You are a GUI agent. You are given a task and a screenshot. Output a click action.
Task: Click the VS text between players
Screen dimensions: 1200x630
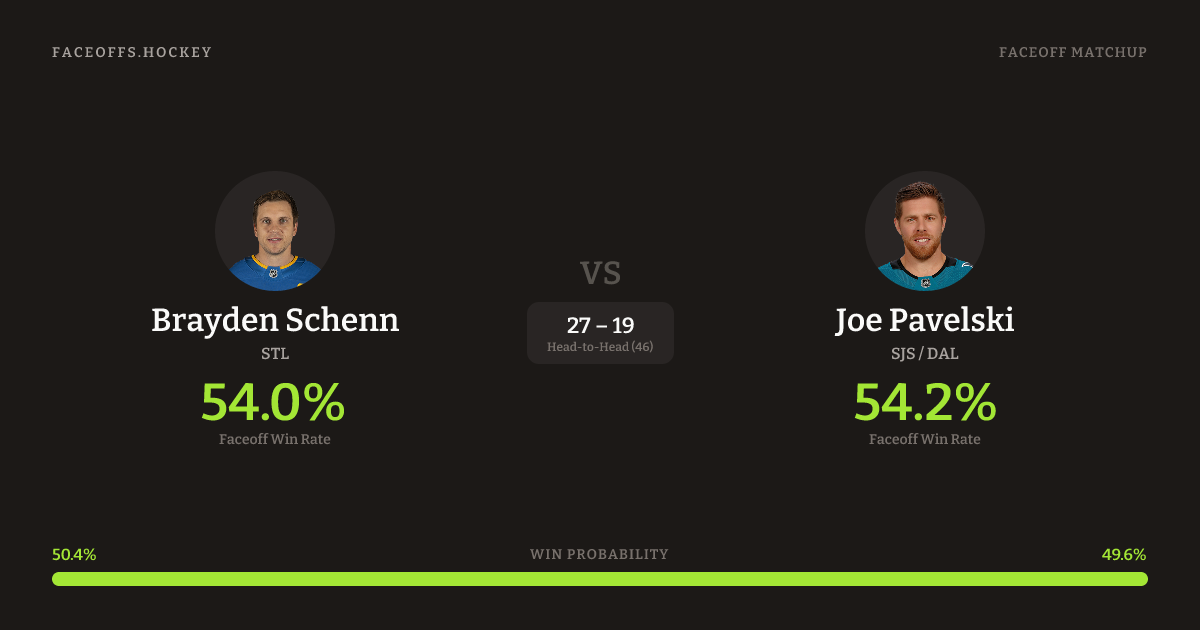(600, 272)
